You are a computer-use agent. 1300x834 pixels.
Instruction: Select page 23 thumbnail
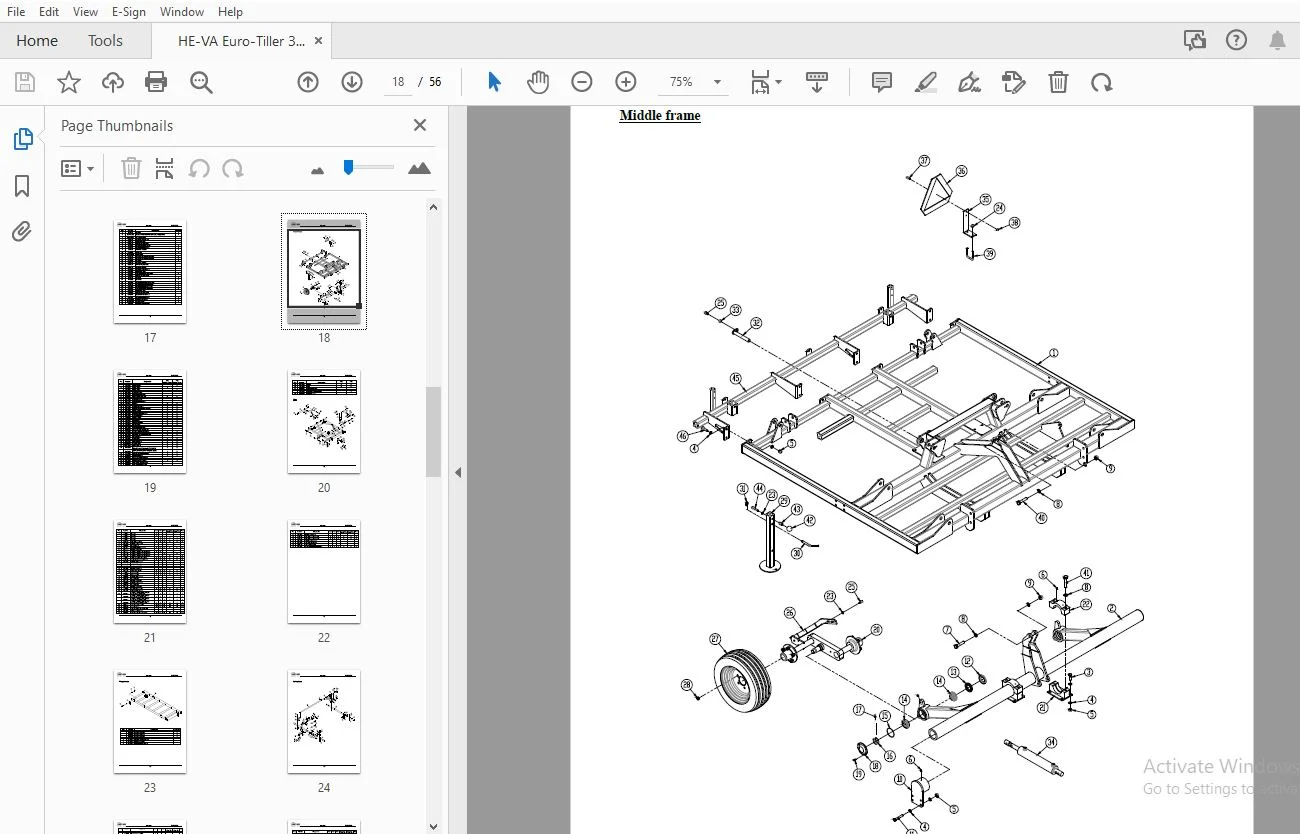(150, 722)
